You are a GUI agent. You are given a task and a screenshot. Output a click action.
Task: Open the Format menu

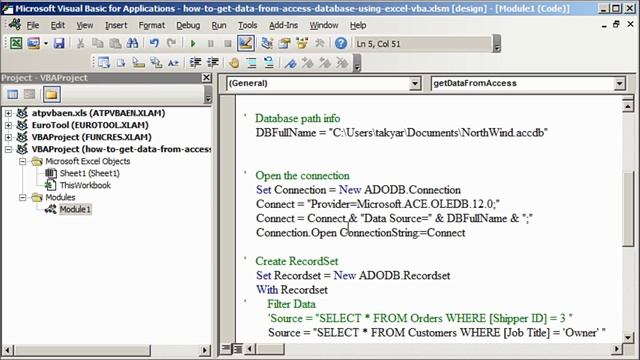click(151, 25)
